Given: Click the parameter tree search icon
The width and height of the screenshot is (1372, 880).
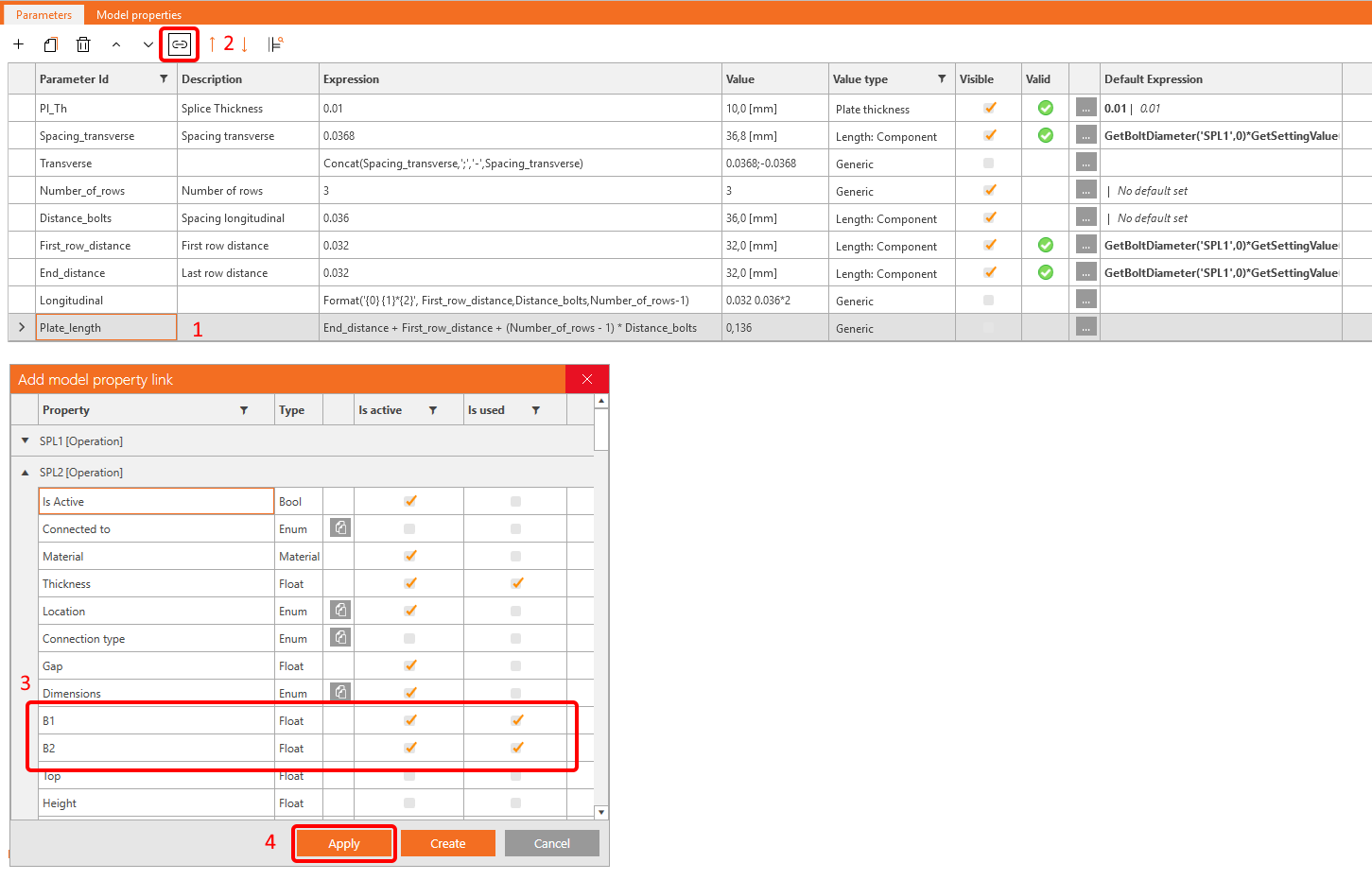Looking at the screenshot, I should (275, 44).
